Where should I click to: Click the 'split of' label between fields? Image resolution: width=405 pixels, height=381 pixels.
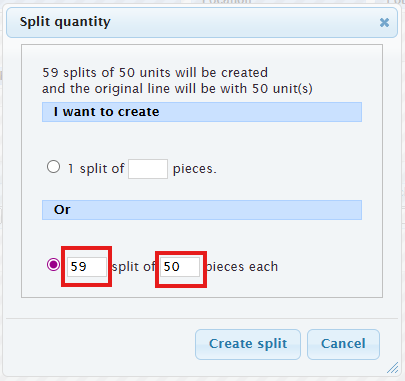point(133,267)
